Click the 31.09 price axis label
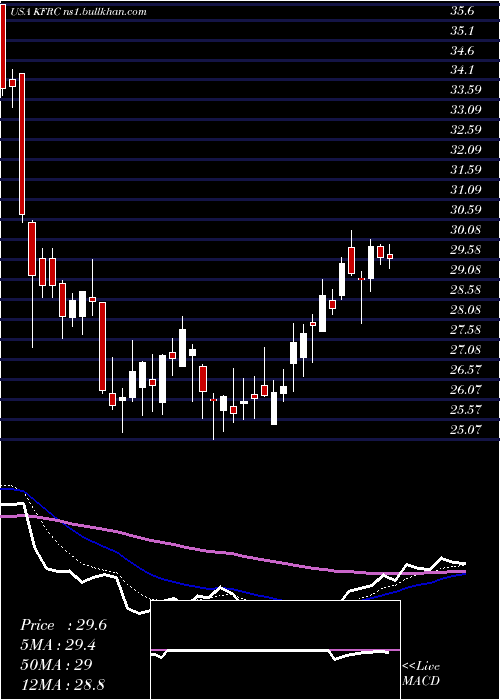Viewport: 500px width, 700px height. (465, 190)
